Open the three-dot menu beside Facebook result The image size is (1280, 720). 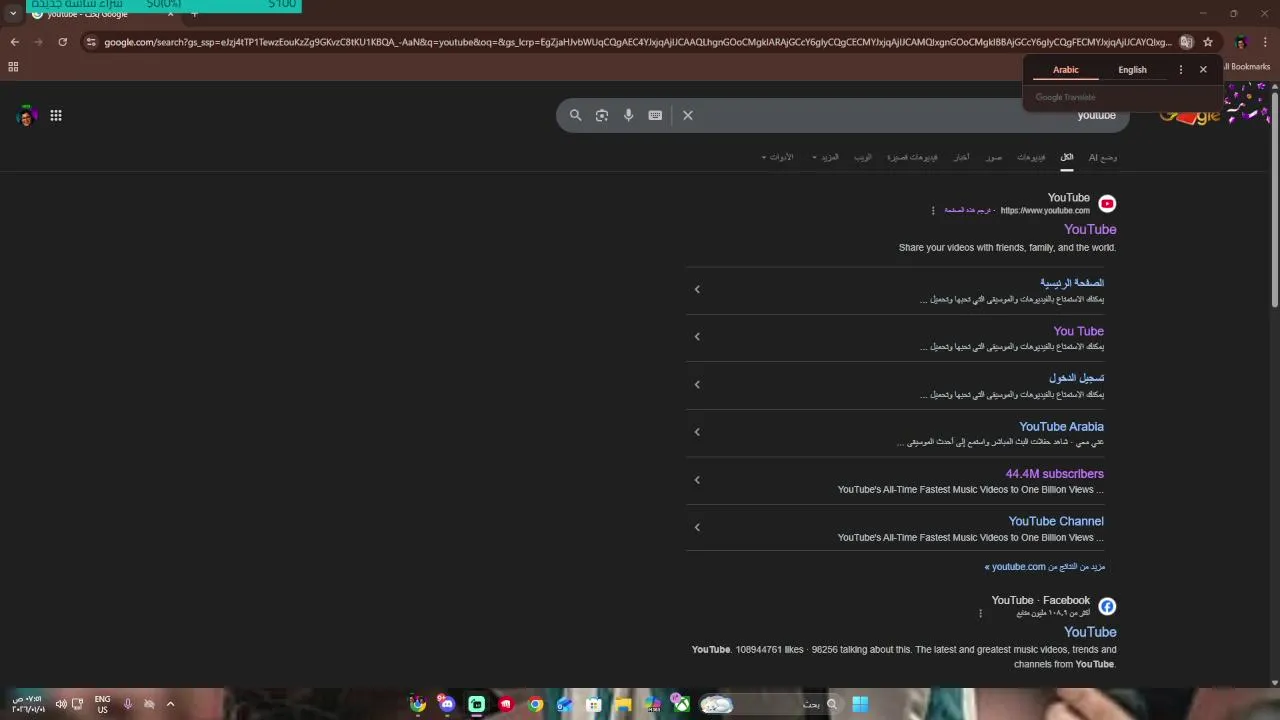(980, 613)
